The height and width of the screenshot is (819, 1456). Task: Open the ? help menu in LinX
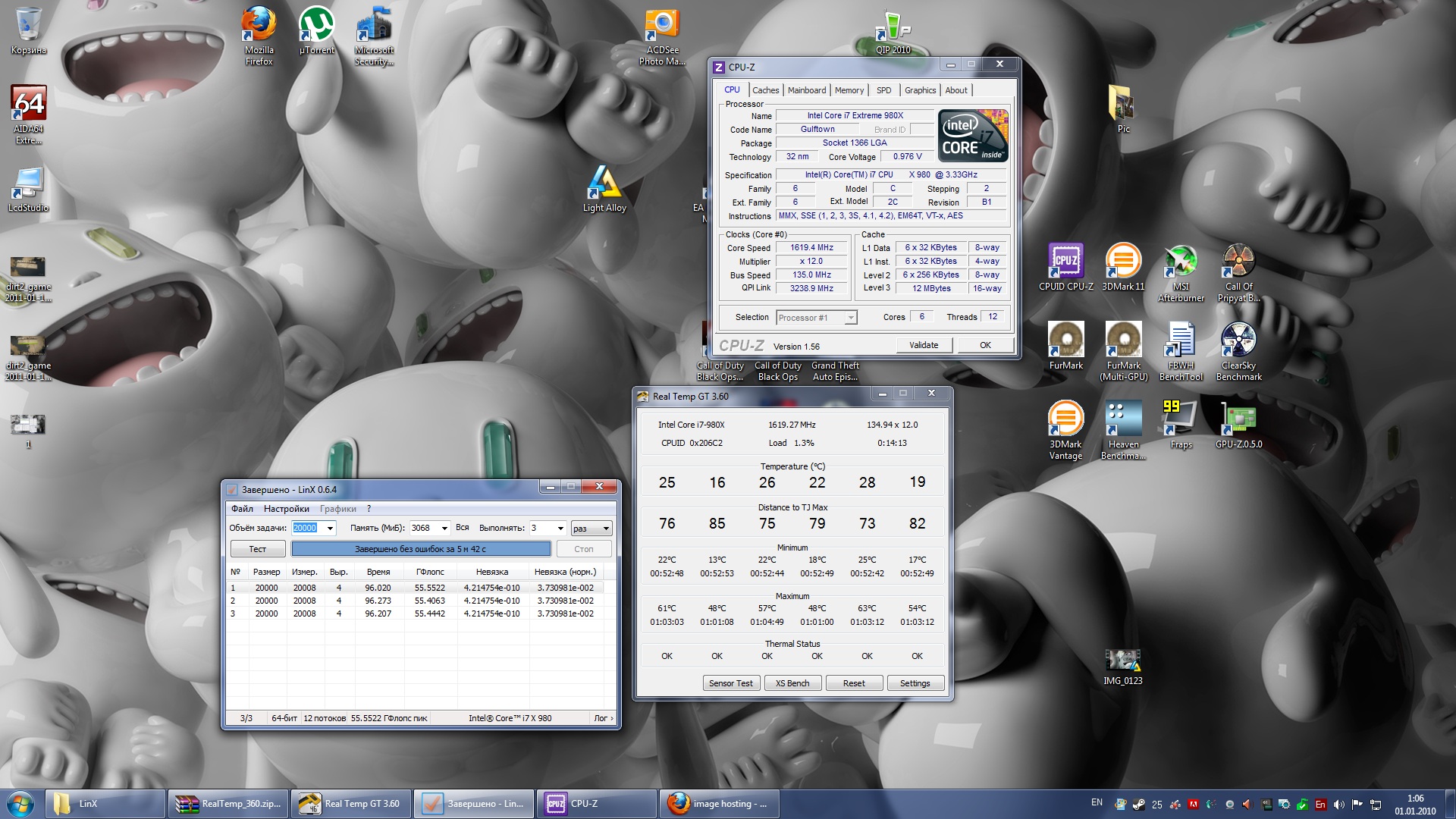[x=369, y=509]
